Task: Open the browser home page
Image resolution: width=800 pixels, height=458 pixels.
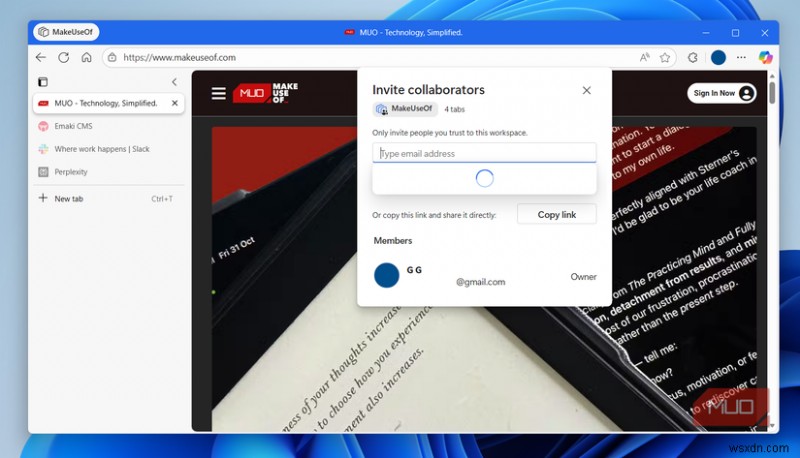Action: (x=87, y=58)
